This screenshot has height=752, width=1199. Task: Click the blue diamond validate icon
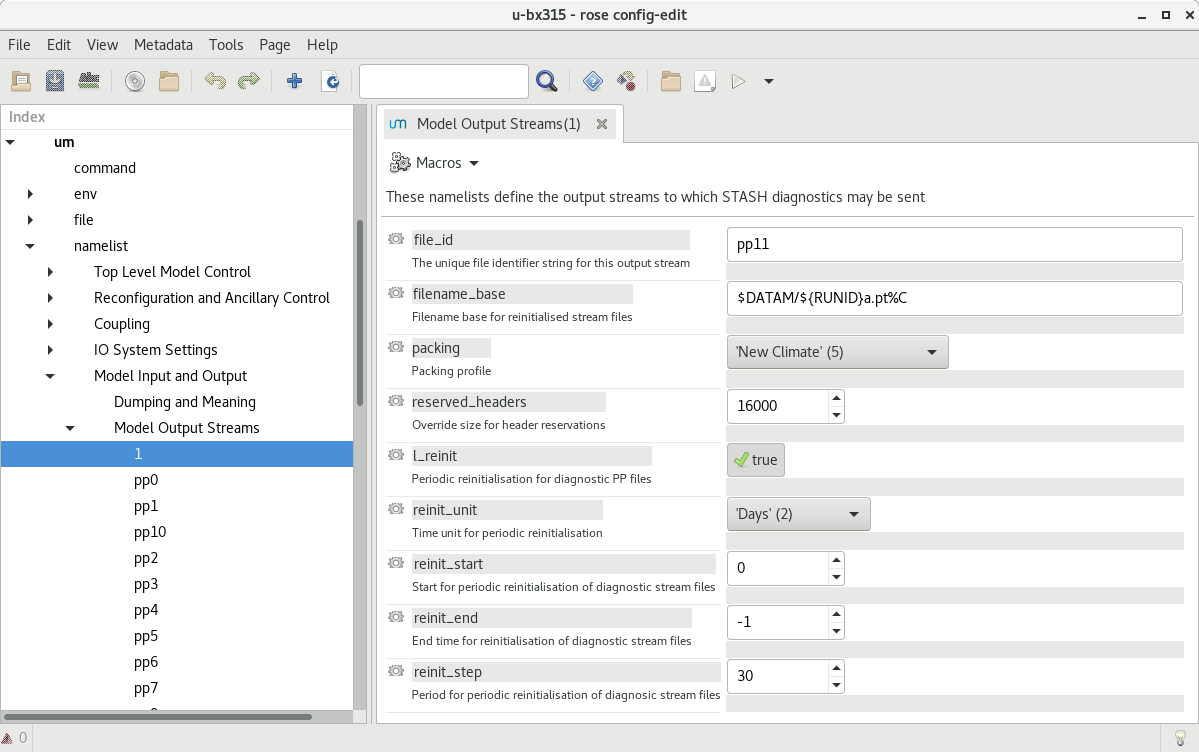pos(592,81)
